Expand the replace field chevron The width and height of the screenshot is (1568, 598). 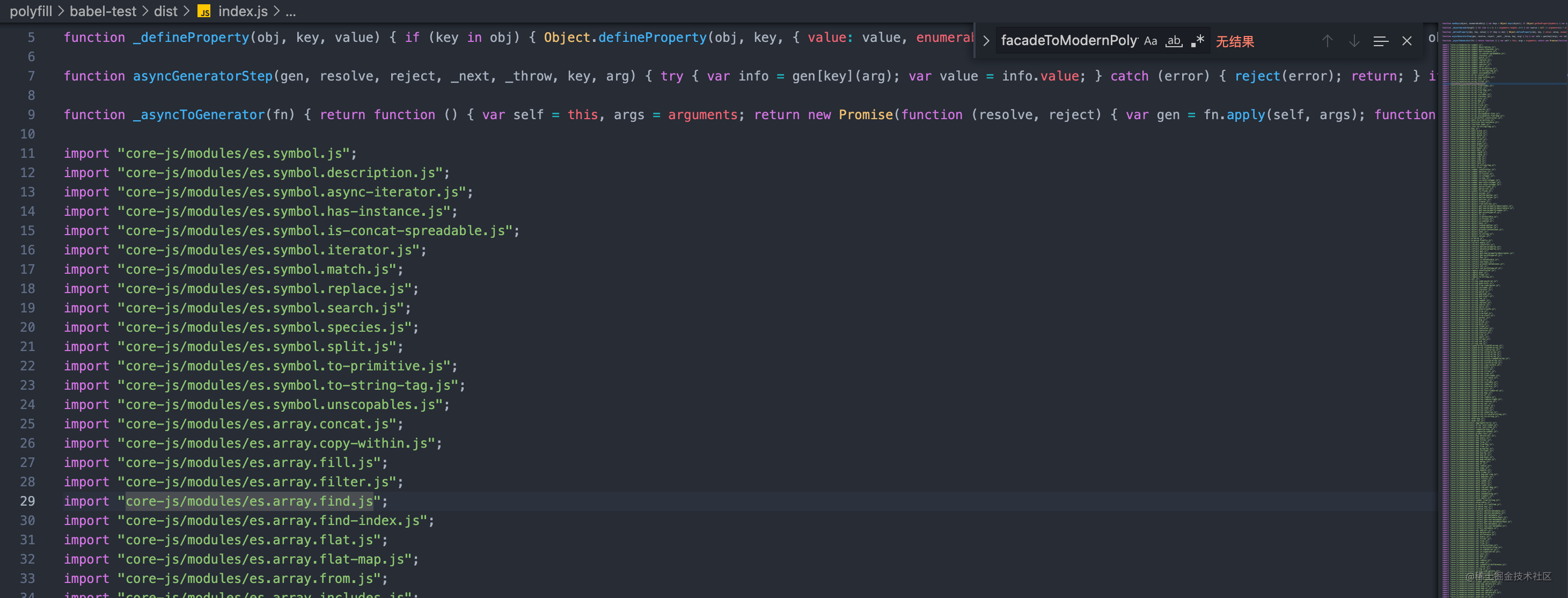click(986, 41)
